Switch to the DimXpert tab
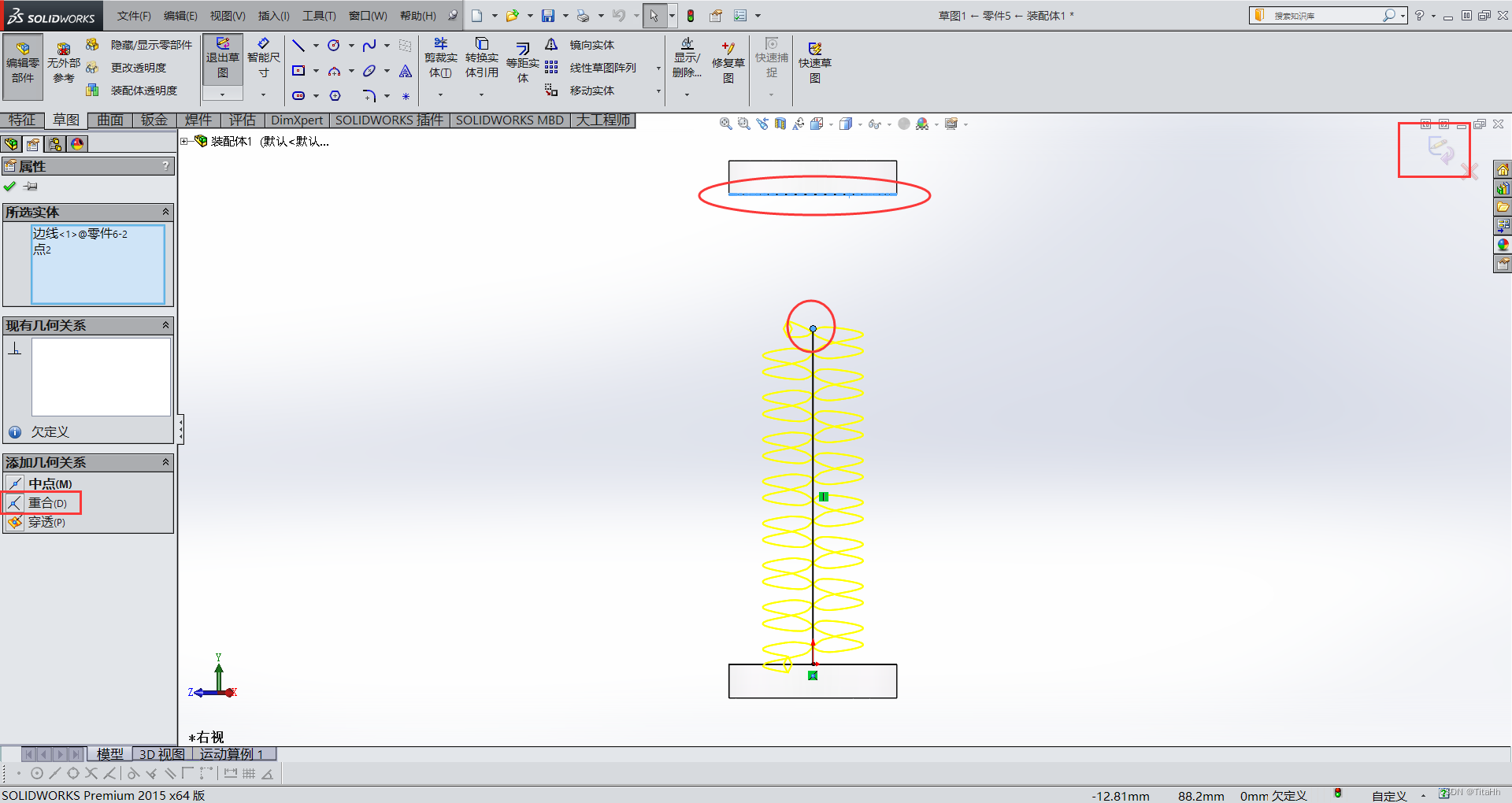 point(297,120)
